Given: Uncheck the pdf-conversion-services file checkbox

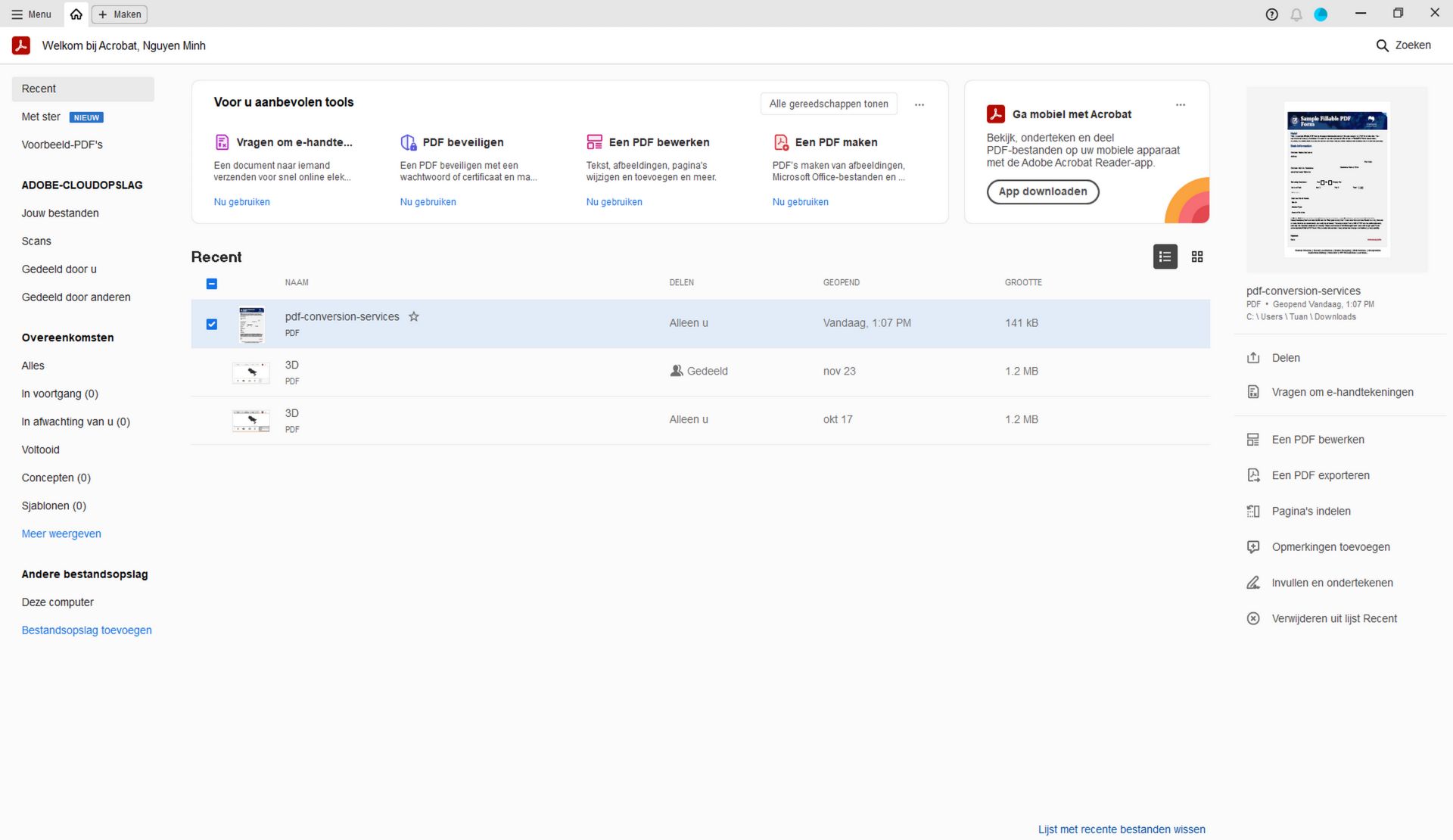Looking at the screenshot, I should [x=212, y=324].
